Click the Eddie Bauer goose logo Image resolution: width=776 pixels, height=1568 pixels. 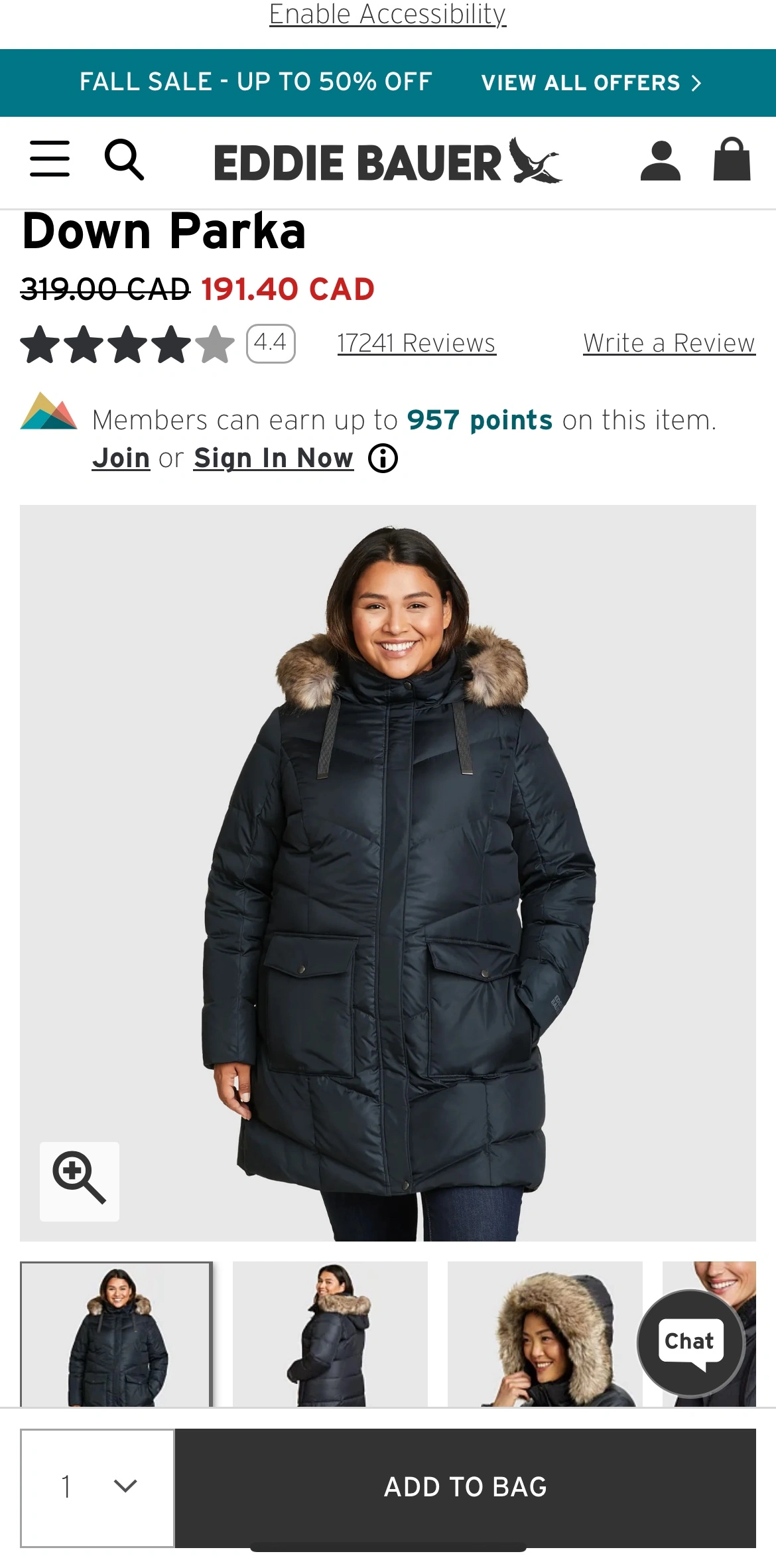387,161
